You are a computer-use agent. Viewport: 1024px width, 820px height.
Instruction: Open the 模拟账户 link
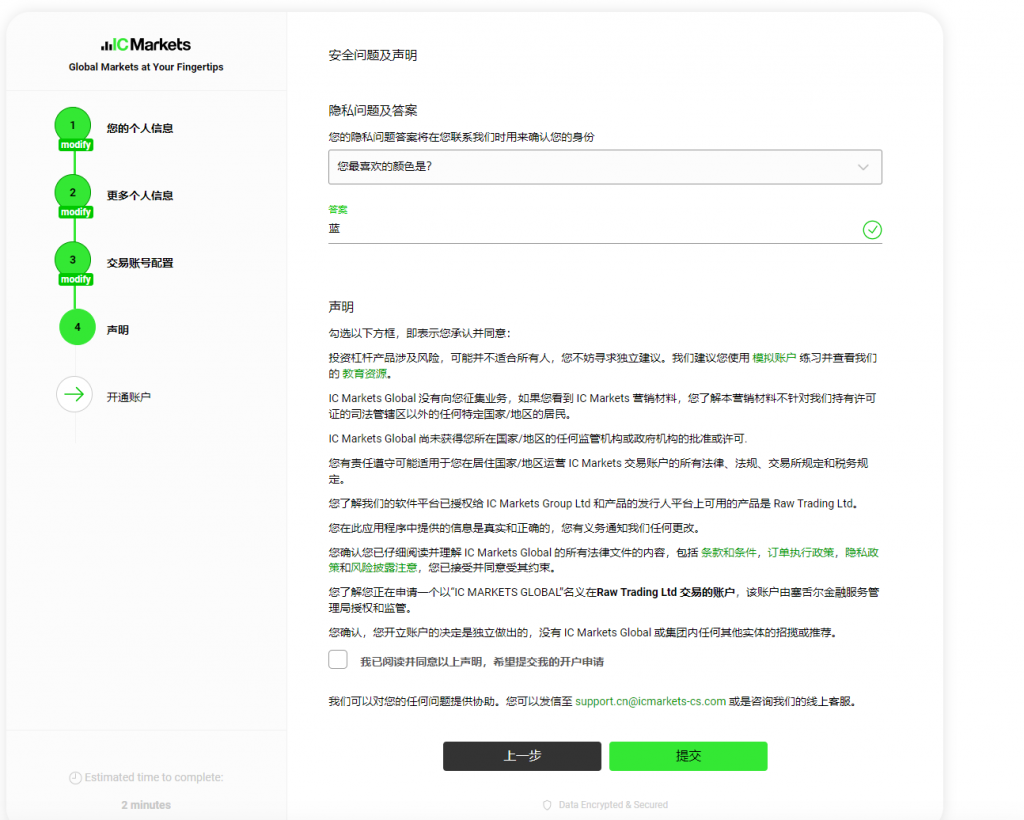pyautogui.click(x=774, y=358)
